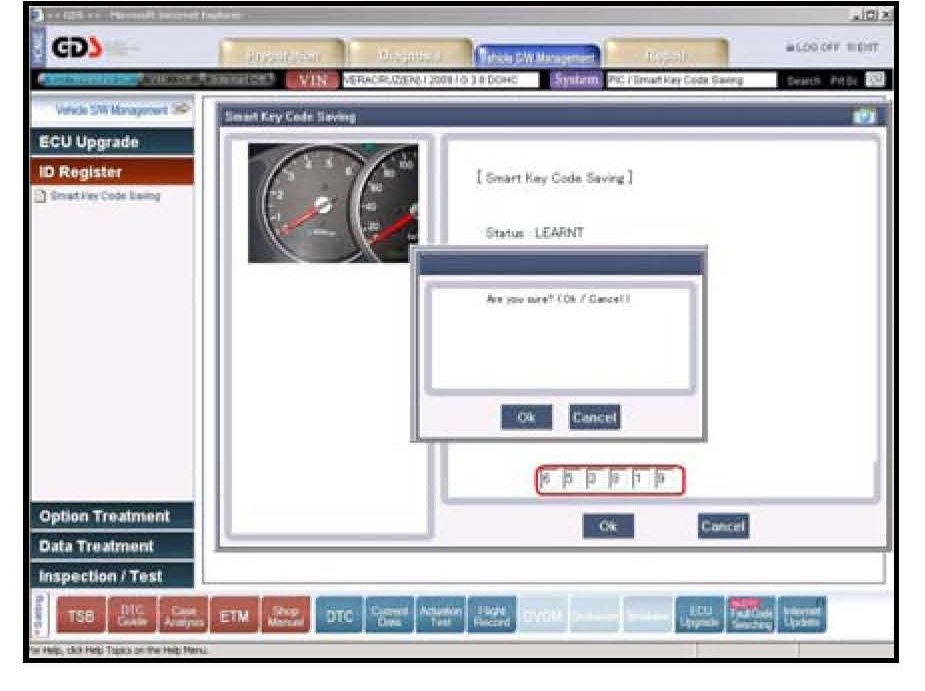The image size is (925, 691).
Task: Open the Flight Record tool
Action: click(492, 617)
